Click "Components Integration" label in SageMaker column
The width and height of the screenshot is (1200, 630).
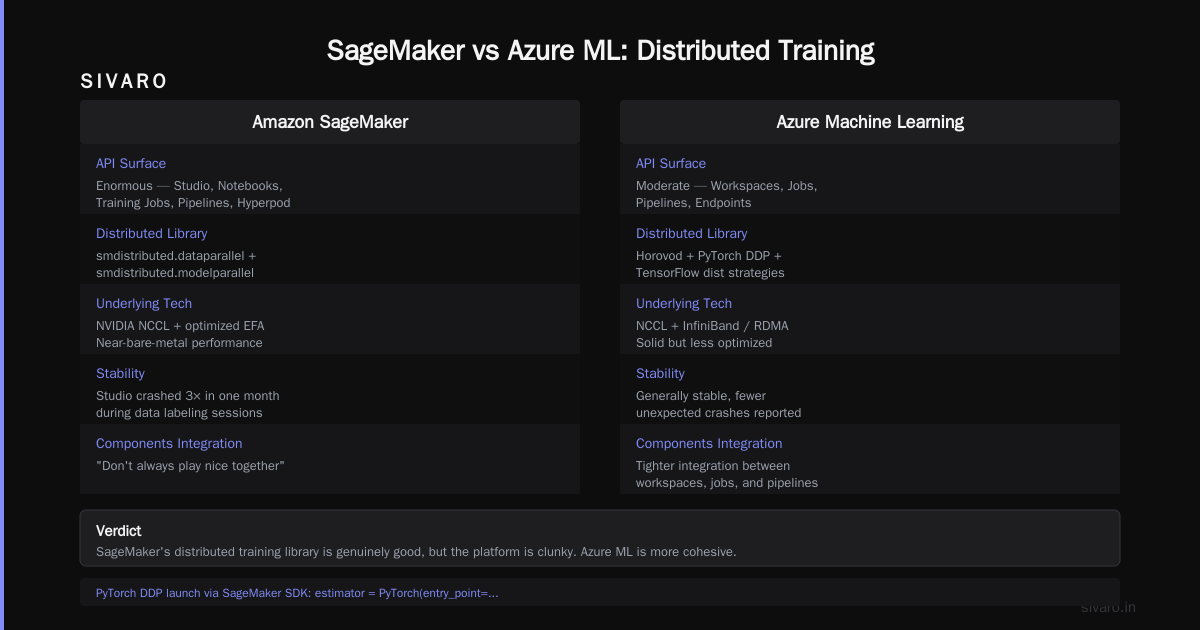tap(169, 443)
